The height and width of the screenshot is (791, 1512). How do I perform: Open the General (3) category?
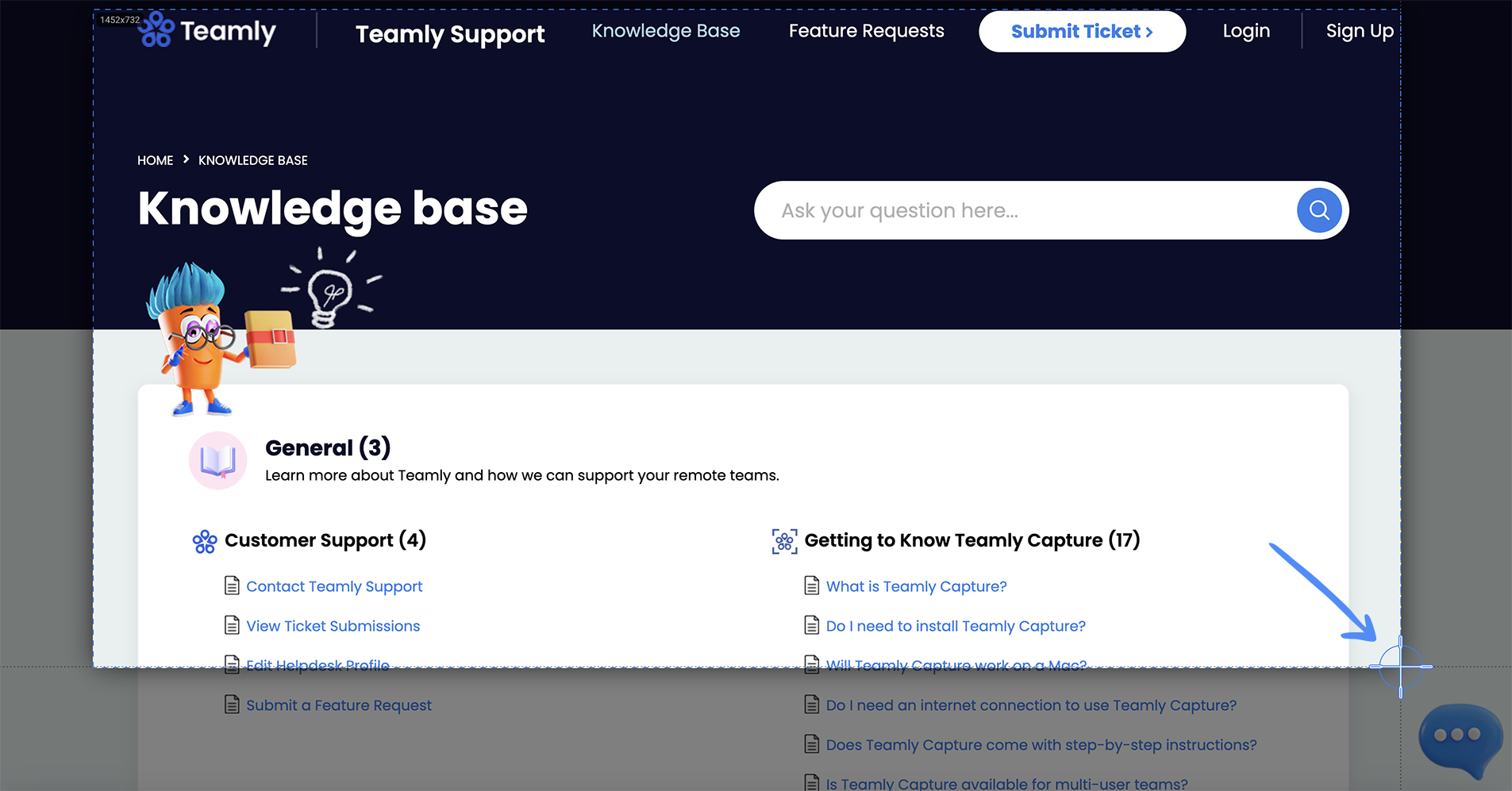[328, 447]
